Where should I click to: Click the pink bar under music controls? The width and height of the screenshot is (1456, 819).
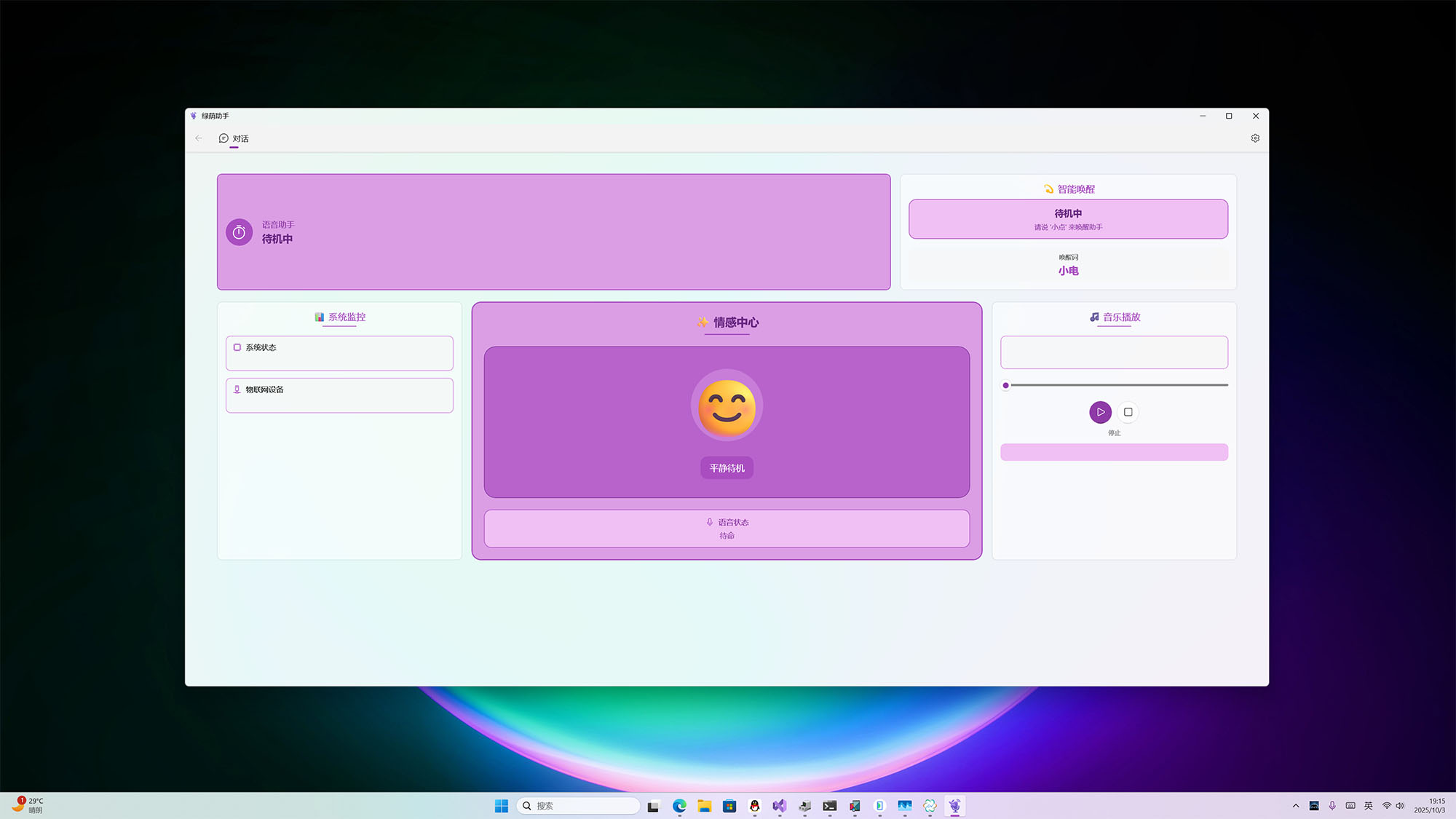point(1114,452)
